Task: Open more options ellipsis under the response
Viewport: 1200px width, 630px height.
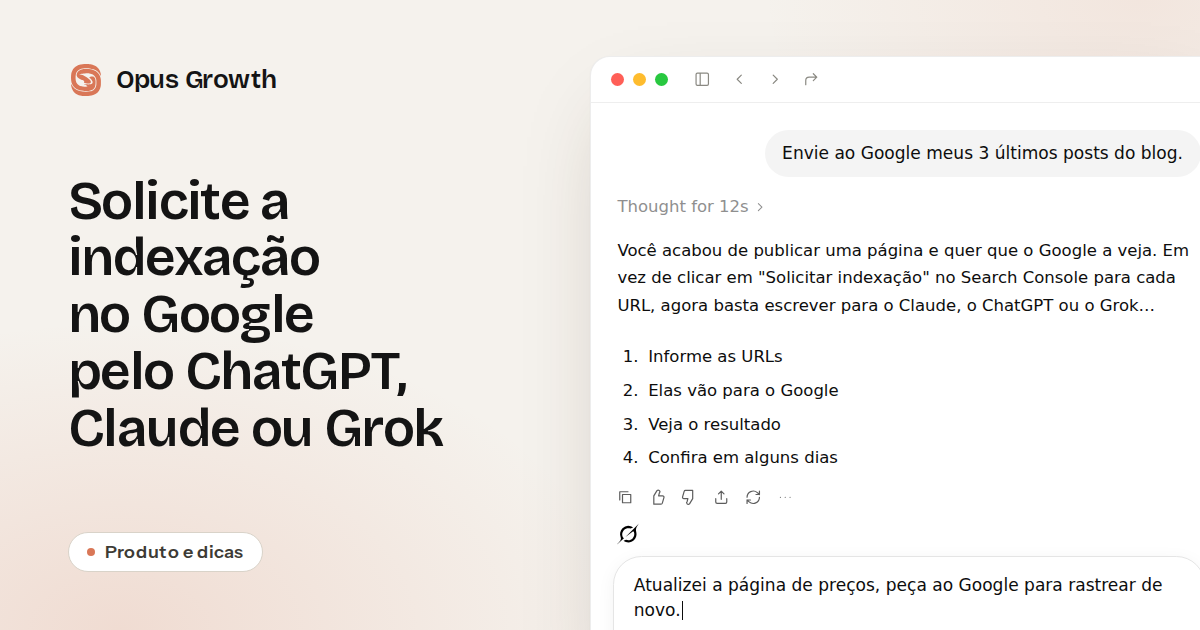Action: pos(785,497)
